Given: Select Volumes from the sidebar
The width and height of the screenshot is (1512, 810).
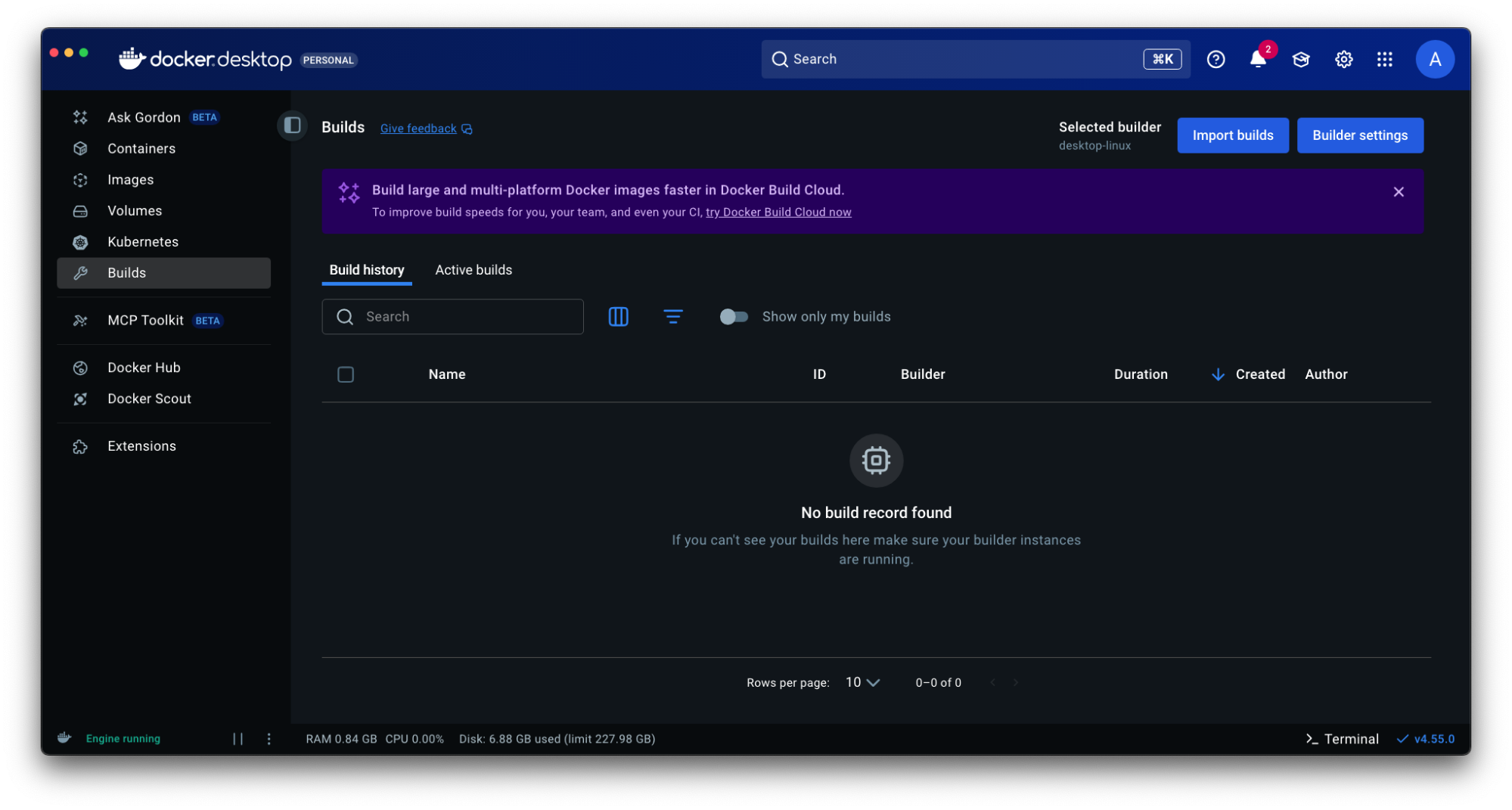Looking at the screenshot, I should coord(135,210).
